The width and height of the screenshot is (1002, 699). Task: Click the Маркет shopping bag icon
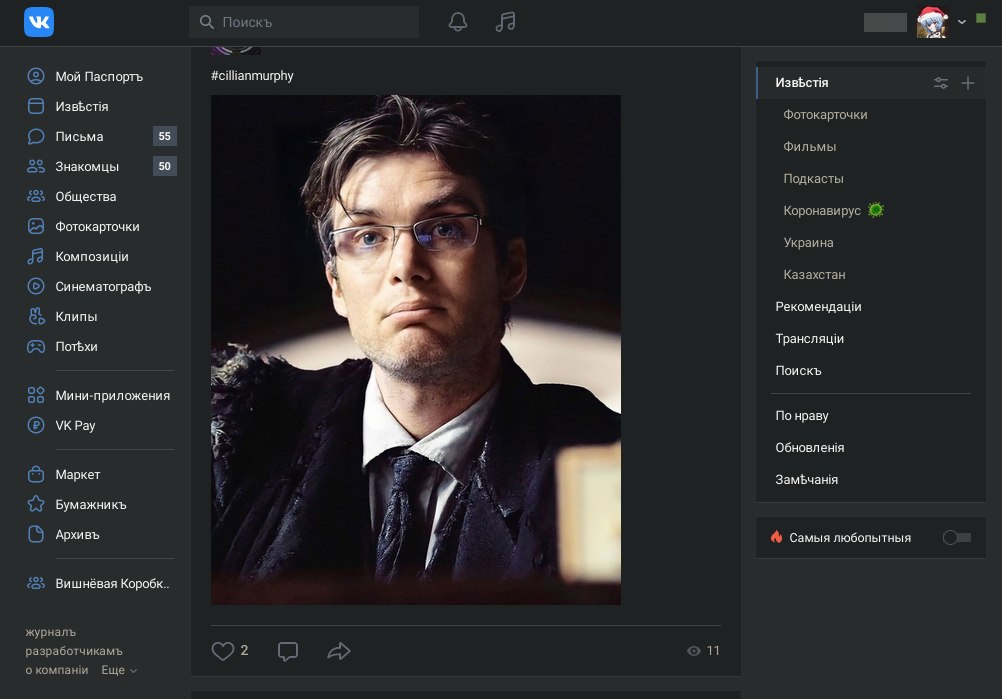coord(36,474)
